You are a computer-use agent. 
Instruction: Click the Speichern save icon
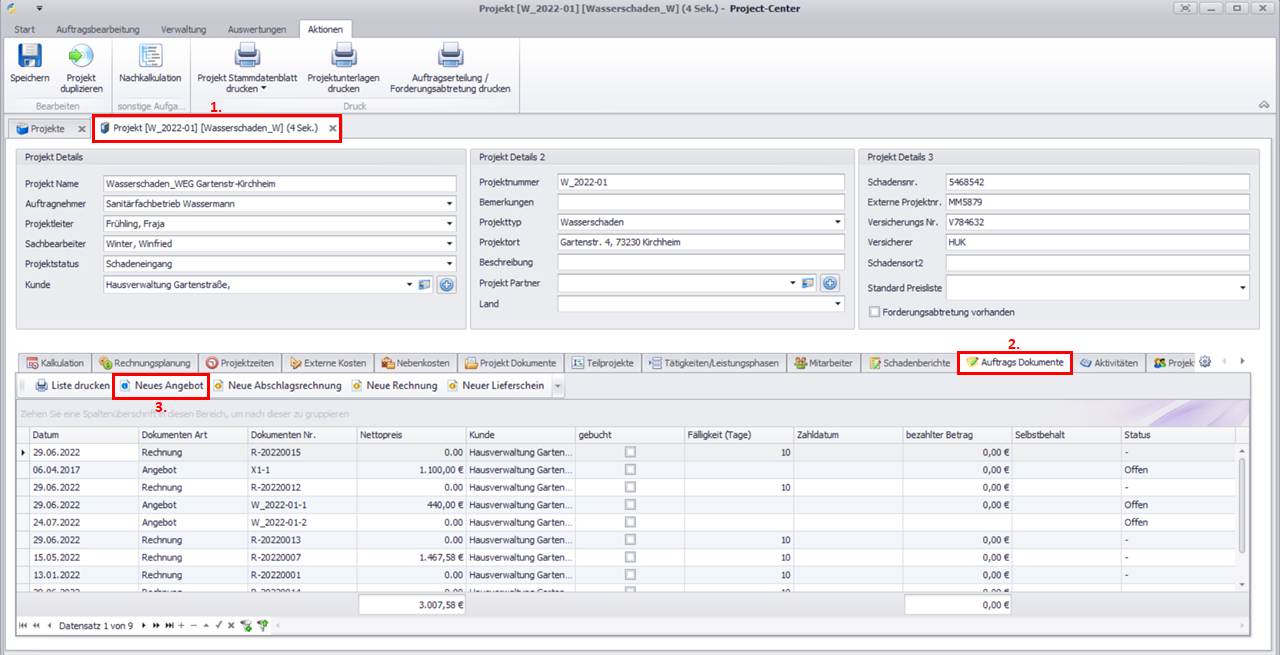pos(29,57)
